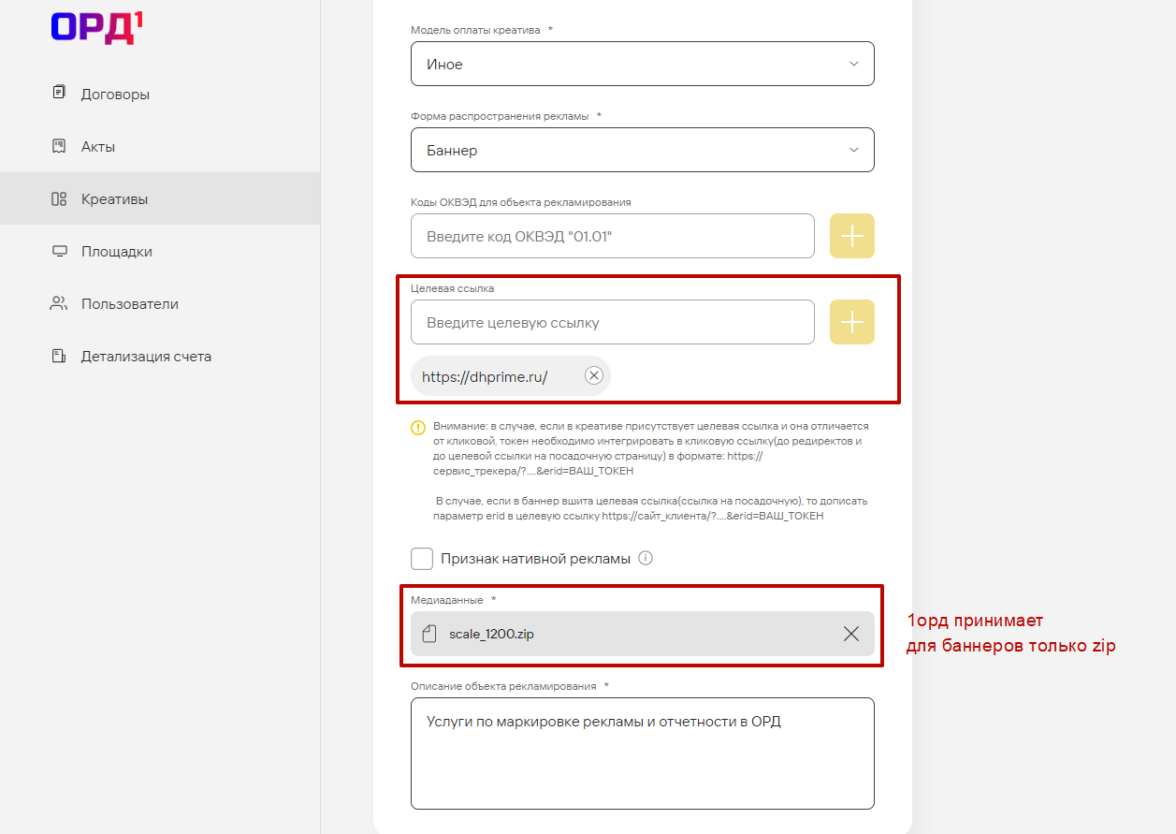
Task: Click the Пользователи people icon
Action: (59, 303)
